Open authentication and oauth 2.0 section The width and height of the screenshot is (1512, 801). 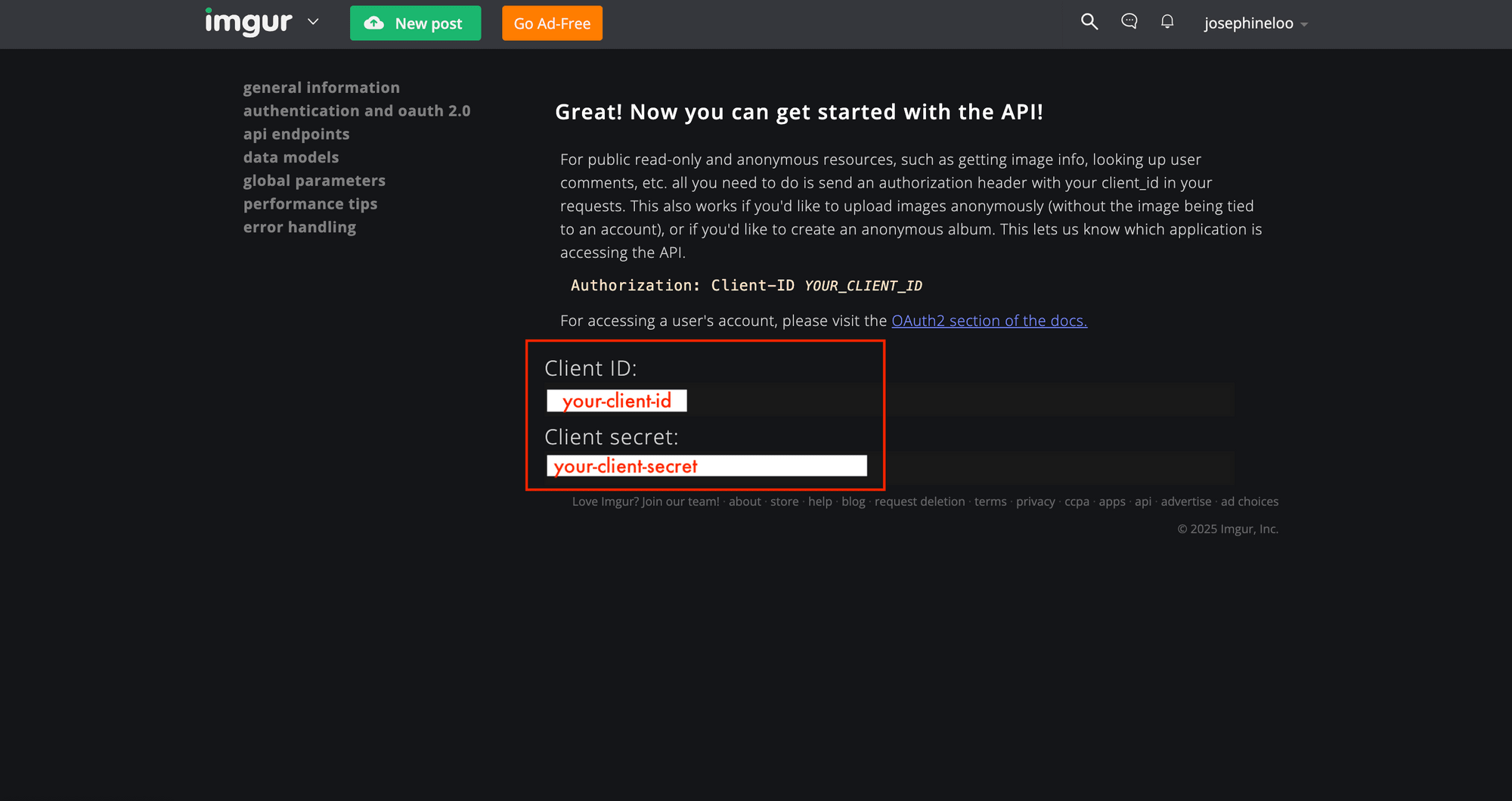point(357,111)
